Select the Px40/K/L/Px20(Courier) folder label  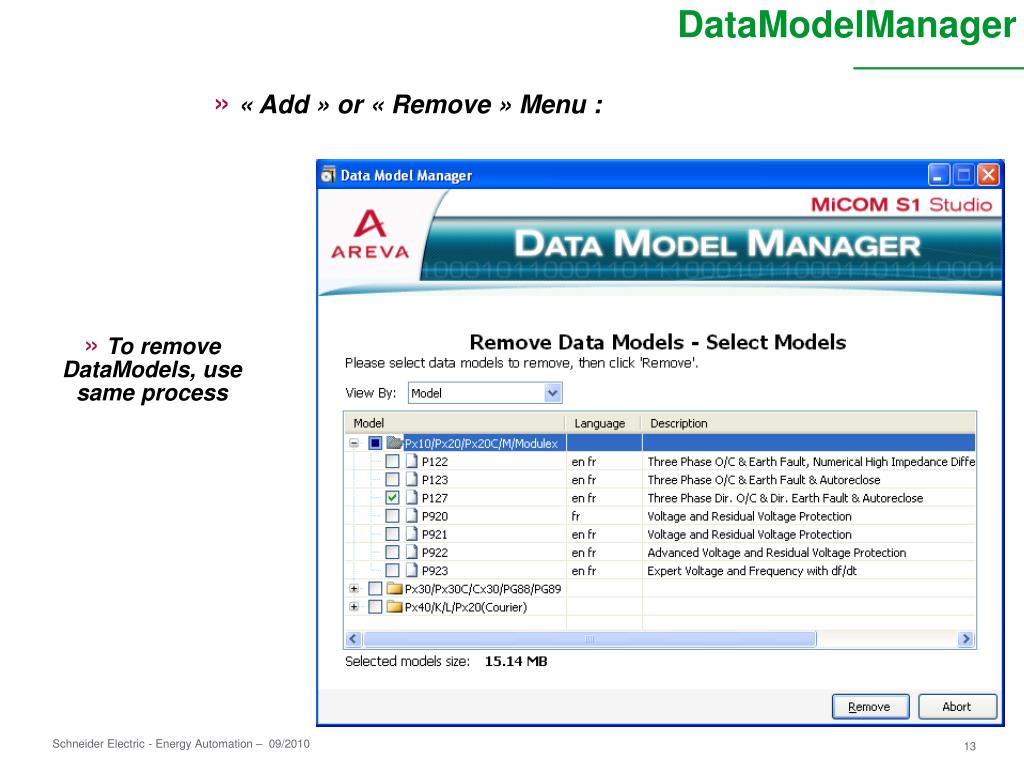[466, 607]
